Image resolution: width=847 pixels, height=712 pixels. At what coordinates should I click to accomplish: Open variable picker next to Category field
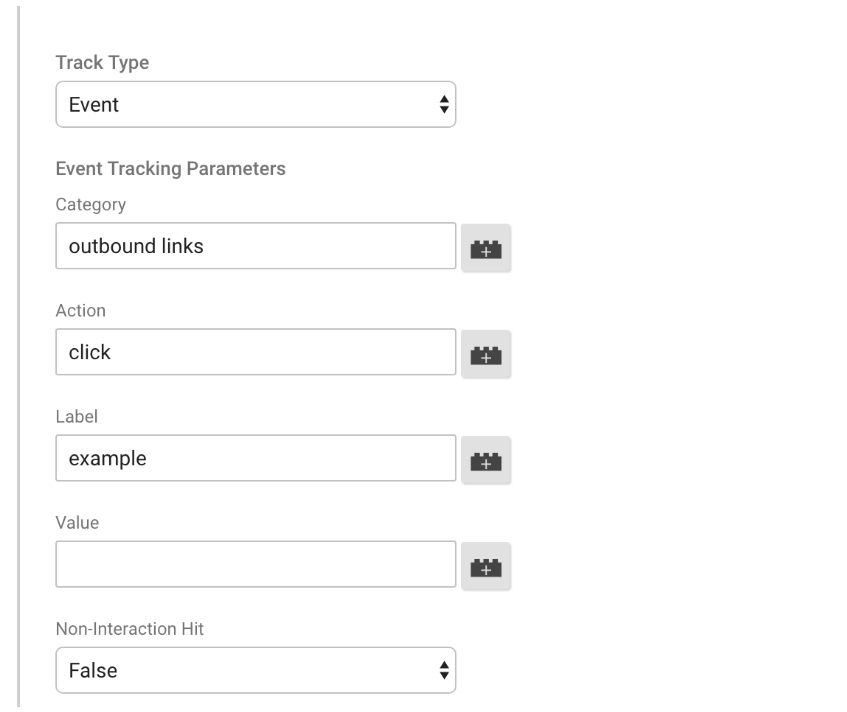486,248
